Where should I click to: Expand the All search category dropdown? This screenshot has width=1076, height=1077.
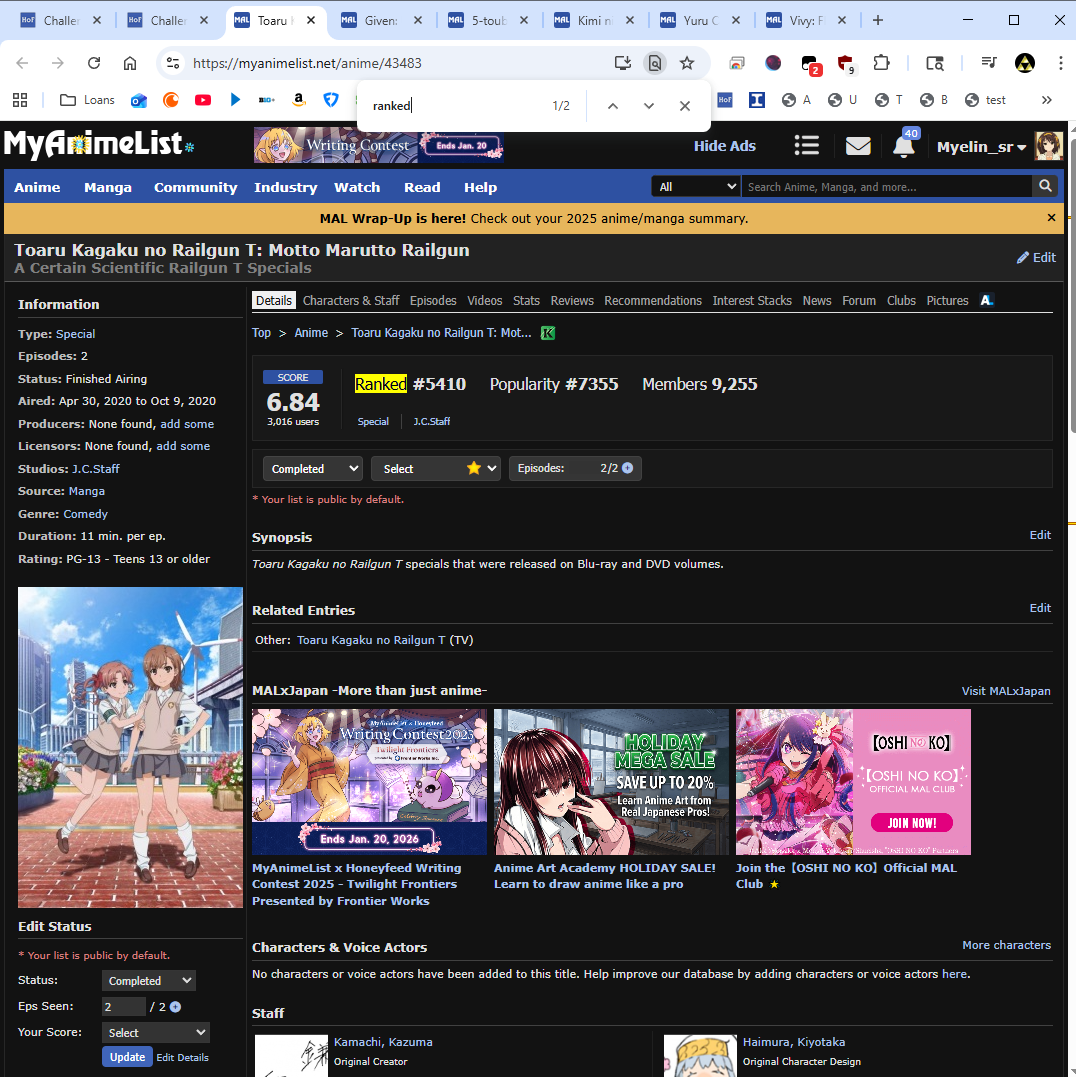tap(696, 186)
